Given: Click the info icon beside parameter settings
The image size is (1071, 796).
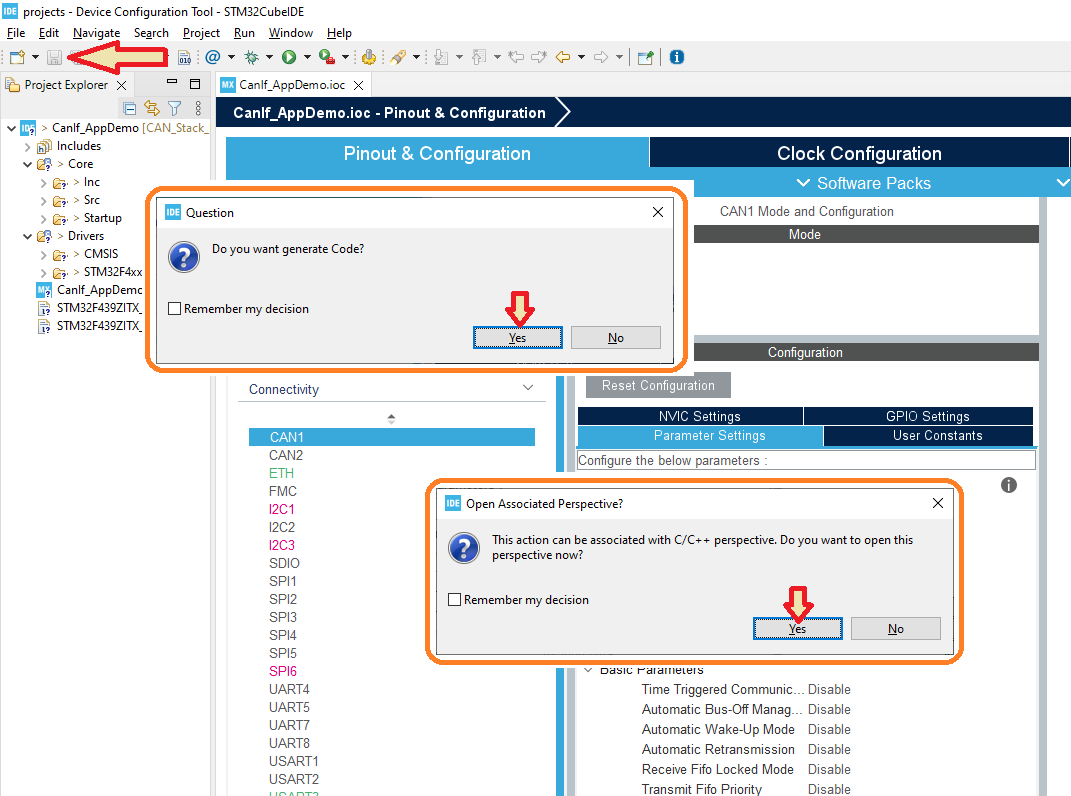Looking at the screenshot, I should 1009,485.
